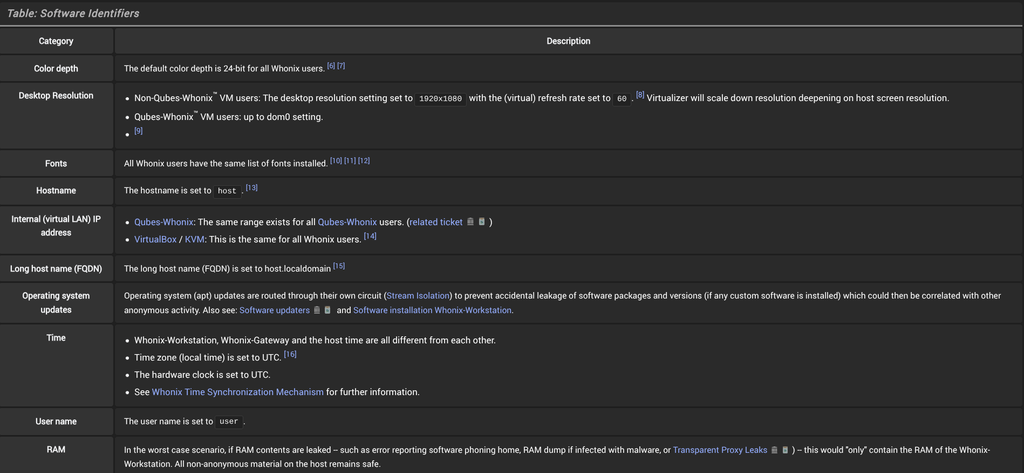Click the colored archive icon after related ticket
The height and width of the screenshot is (473, 1024).
tap(482, 222)
